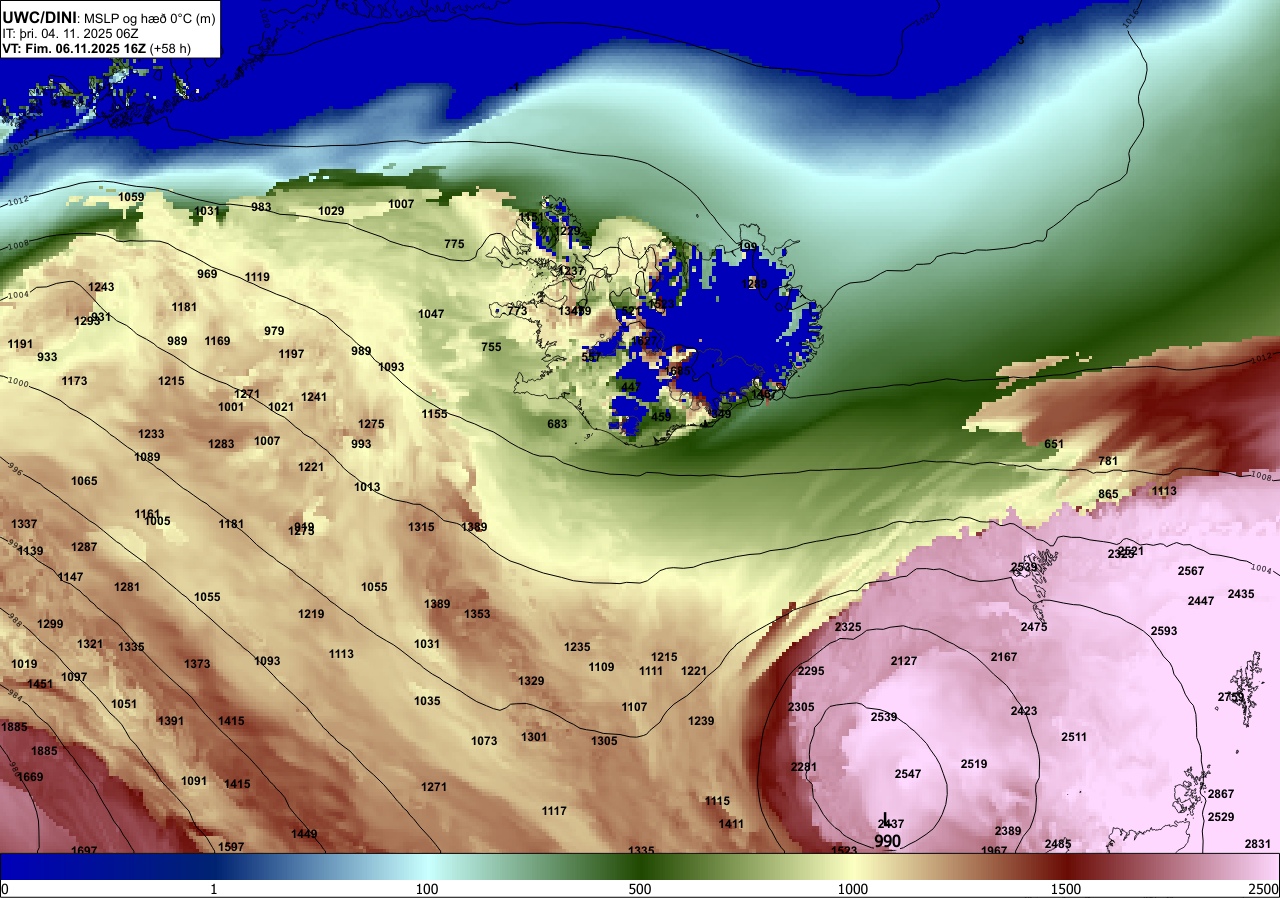Click the freezing-level value 2127
Viewport: 1280px width, 898px height.
(904, 661)
